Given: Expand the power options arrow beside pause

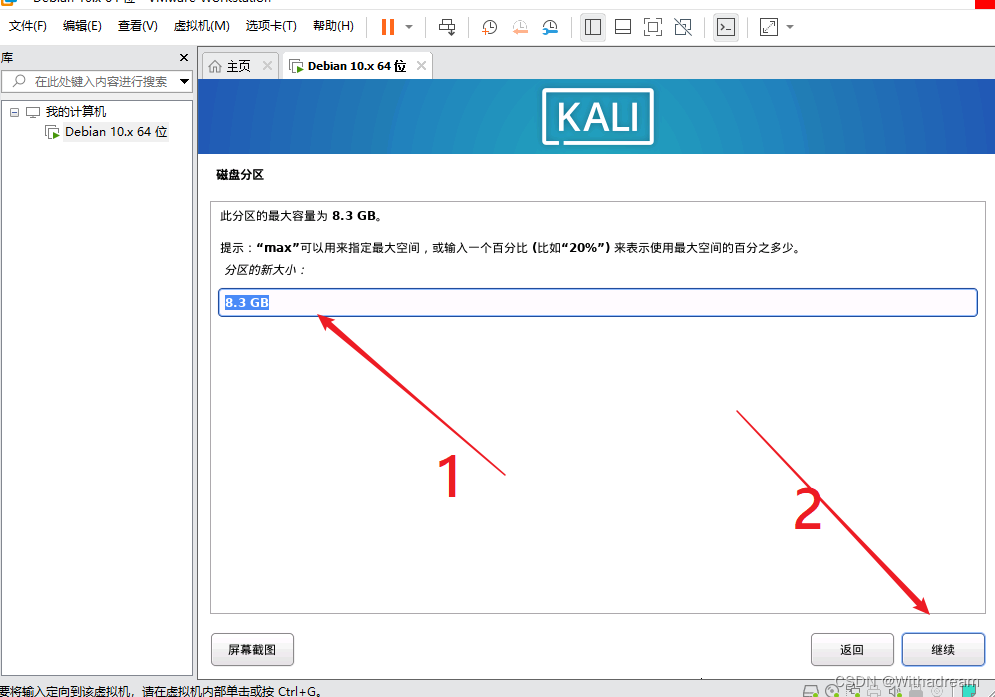Looking at the screenshot, I should 409,27.
